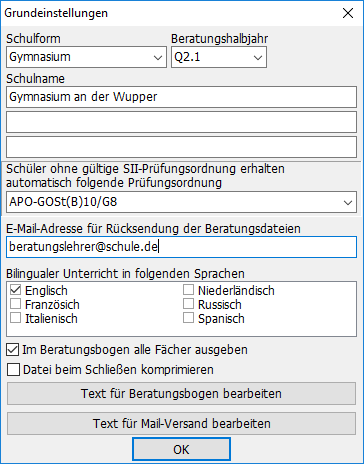Click the Grundeinstellungen title bar
This screenshot has width=364, height=464.
click(167, 13)
